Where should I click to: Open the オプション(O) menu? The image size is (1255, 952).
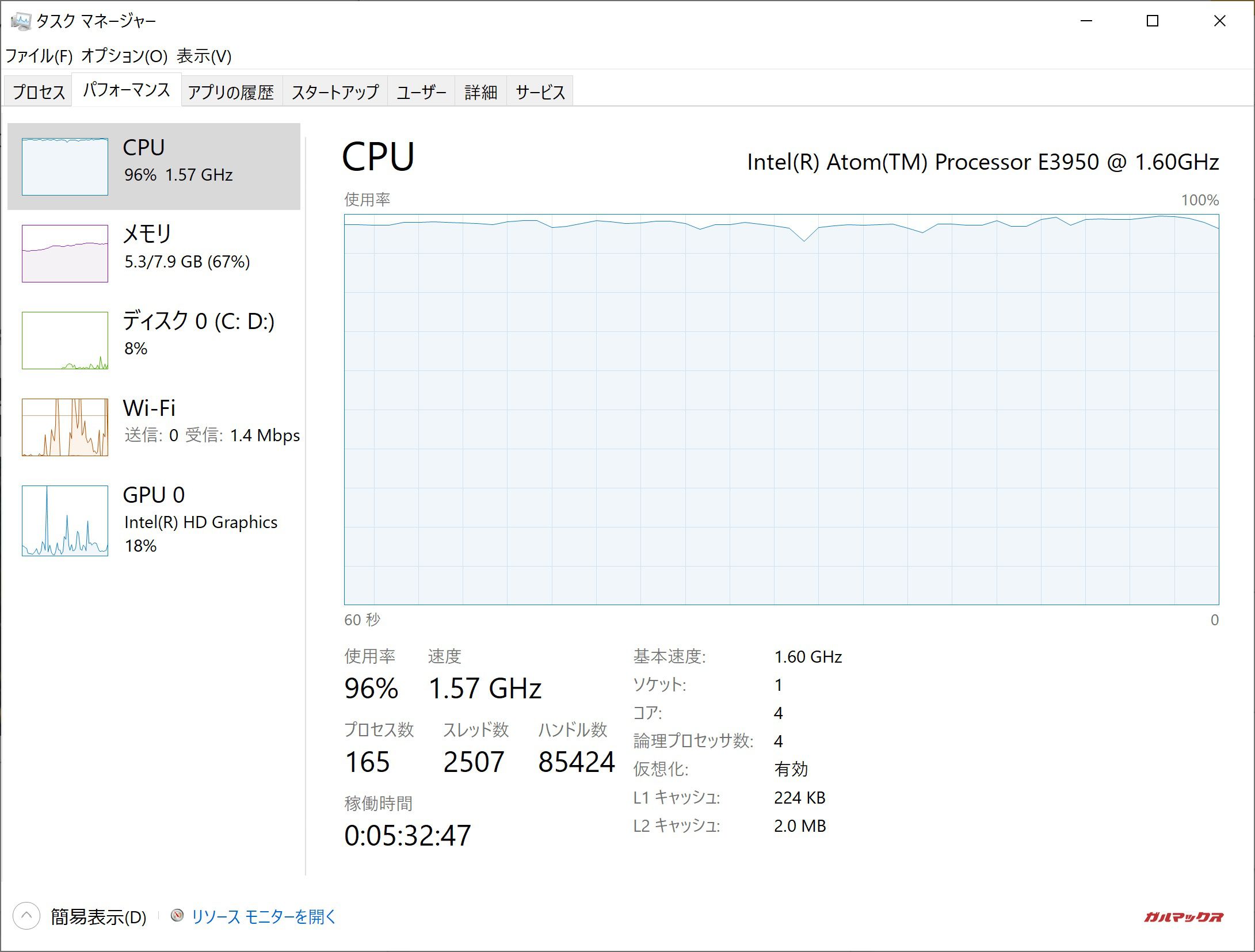pos(124,56)
